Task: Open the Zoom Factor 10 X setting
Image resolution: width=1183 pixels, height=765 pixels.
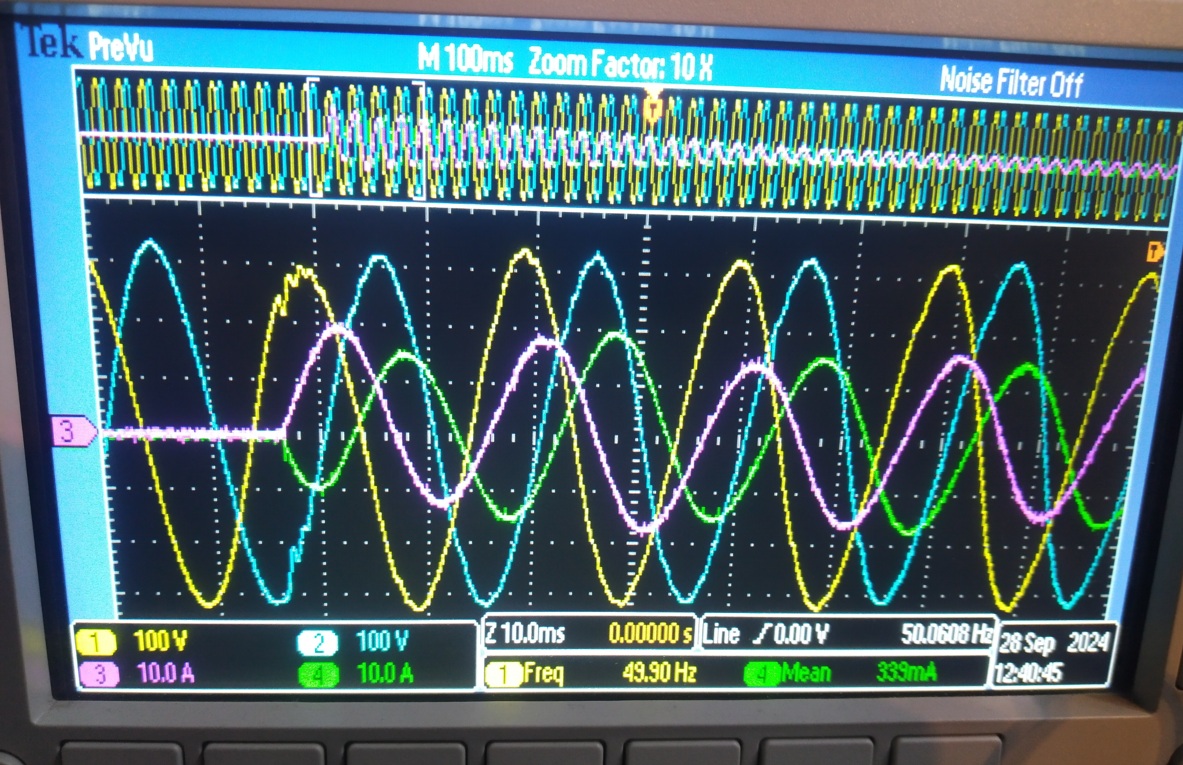Action: [620, 65]
